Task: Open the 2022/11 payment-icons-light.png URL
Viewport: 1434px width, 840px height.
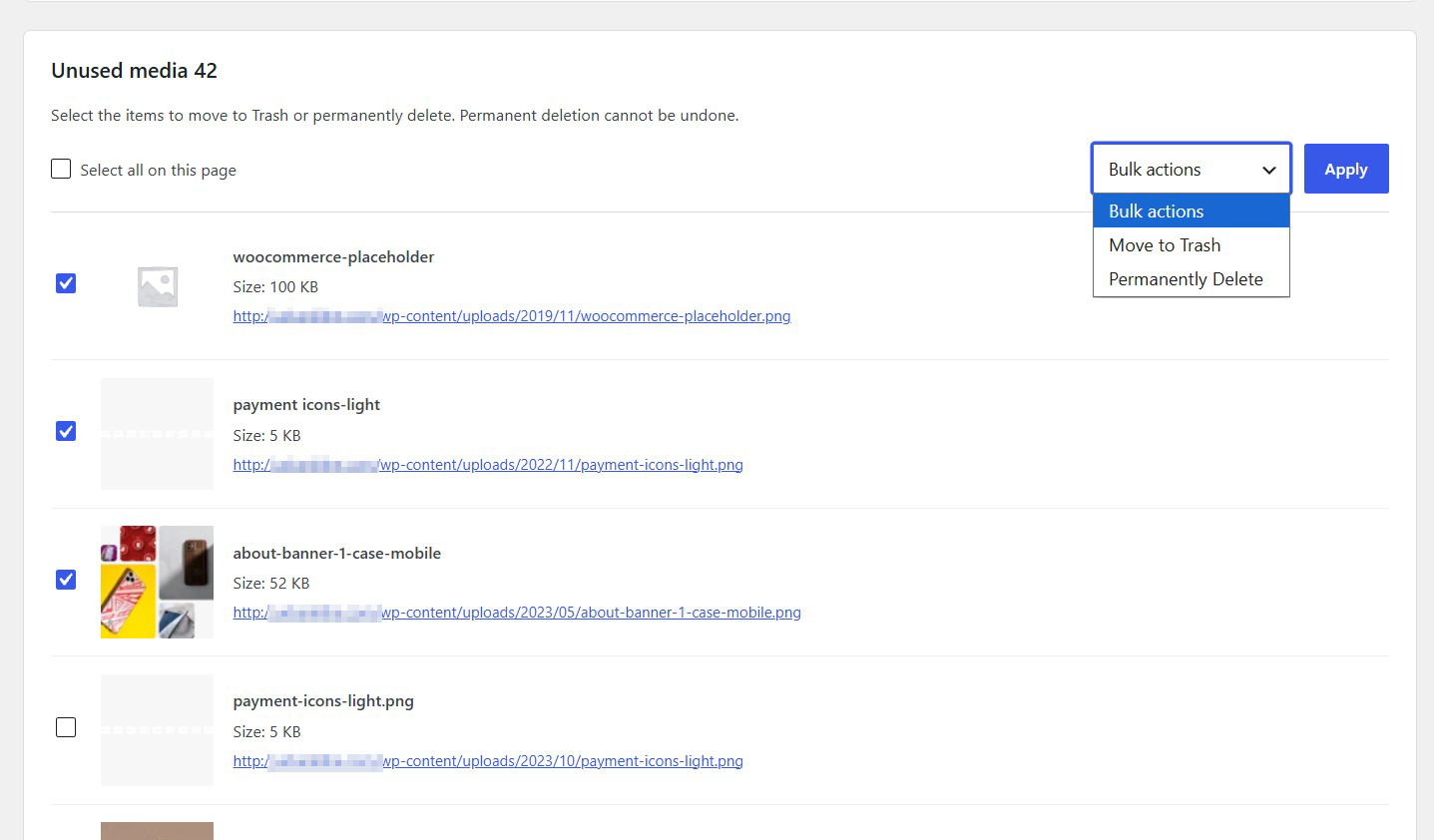Action: coord(488,465)
